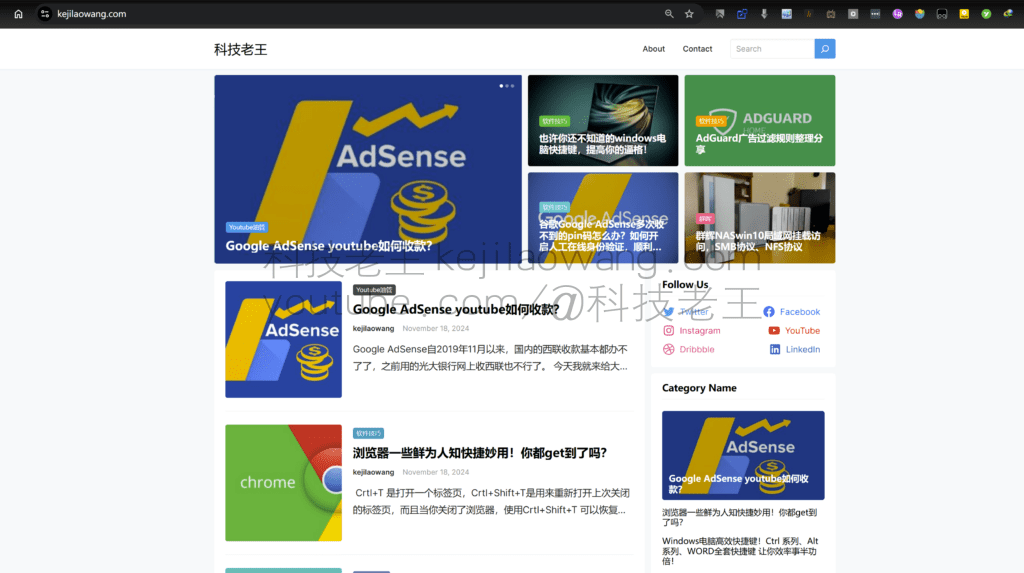The height and width of the screenshot is (573, 1024).
Task: Open the grey square with circle extension
Action: [x=853, y=14]
